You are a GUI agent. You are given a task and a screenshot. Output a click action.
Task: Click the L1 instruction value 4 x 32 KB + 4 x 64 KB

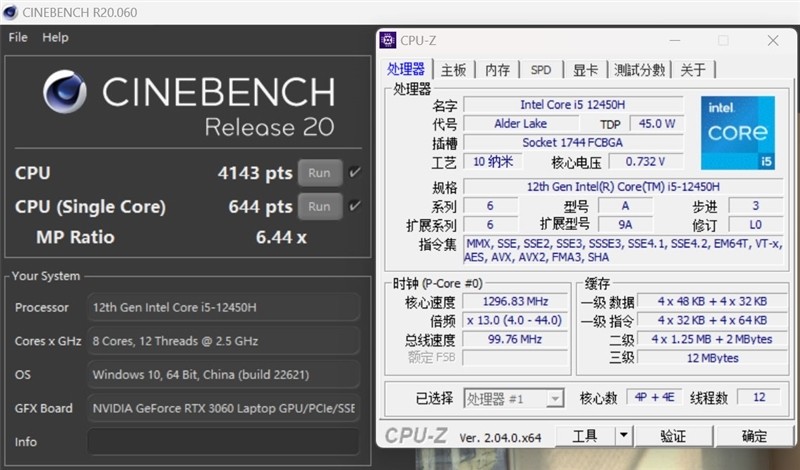click(712, 320)
